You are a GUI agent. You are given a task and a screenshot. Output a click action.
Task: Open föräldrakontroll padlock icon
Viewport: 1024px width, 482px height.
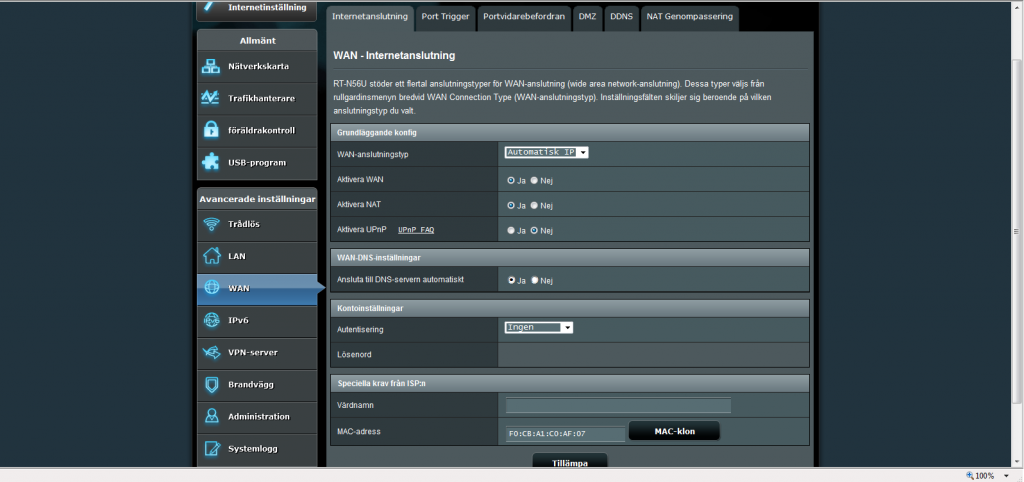tap(211, 130)
